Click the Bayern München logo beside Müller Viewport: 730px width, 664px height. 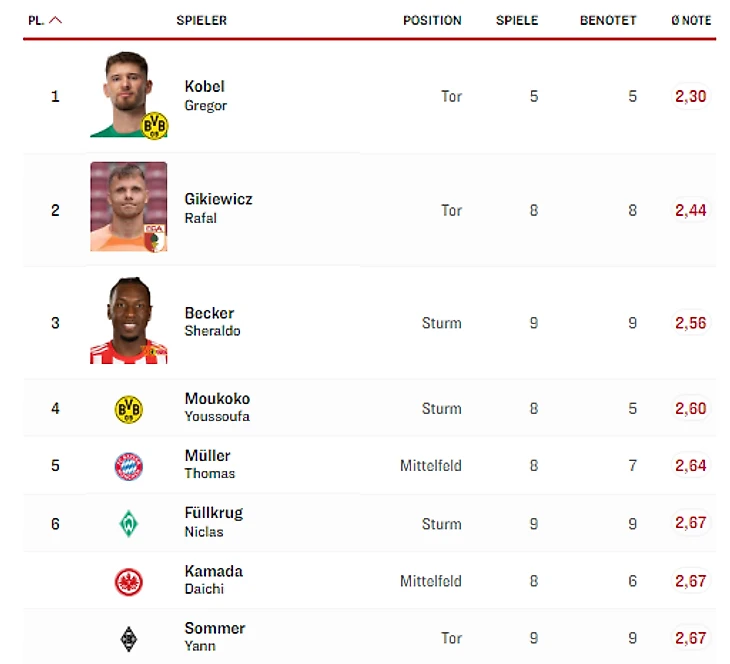pos(128,466)
